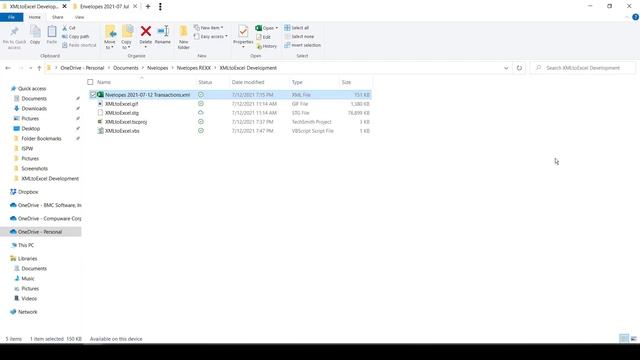The height and width of the screenshot is (360, 640).
Task: Open the File menu tab
Action: [x=11, y=17]
